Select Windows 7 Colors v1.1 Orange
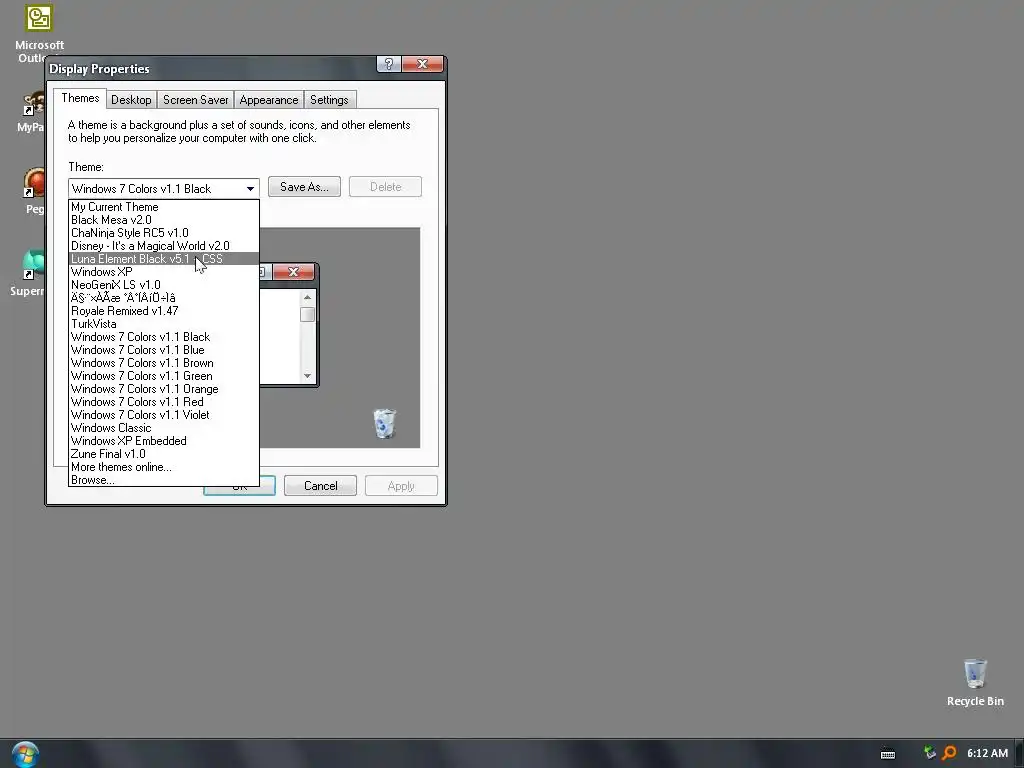 click(x=164, y=389)
